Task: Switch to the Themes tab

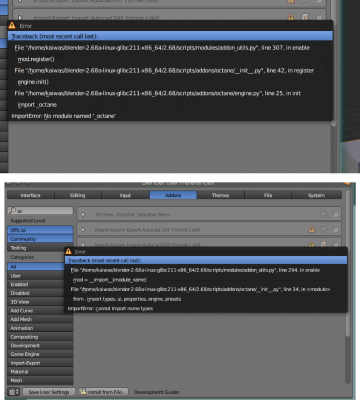Action: point(220,195)
